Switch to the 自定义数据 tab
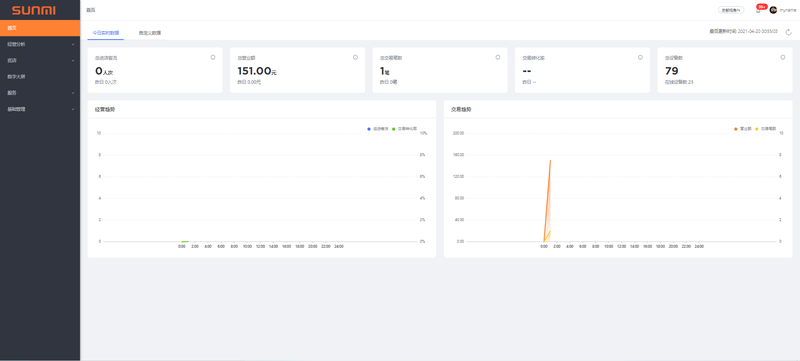Screen dimensions: 800x361 point(150,33)
